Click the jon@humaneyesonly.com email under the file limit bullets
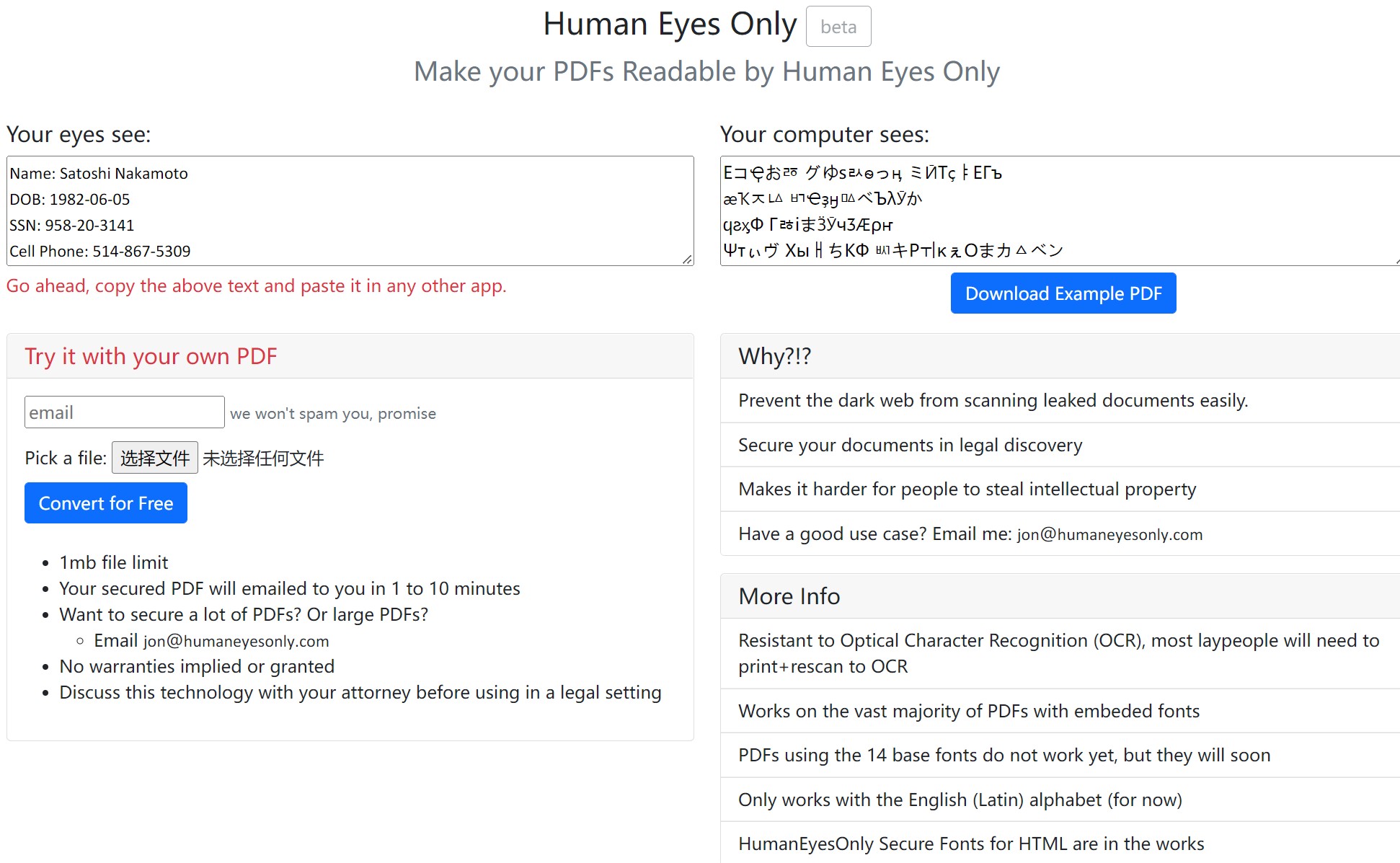 [x=236, y=641]
